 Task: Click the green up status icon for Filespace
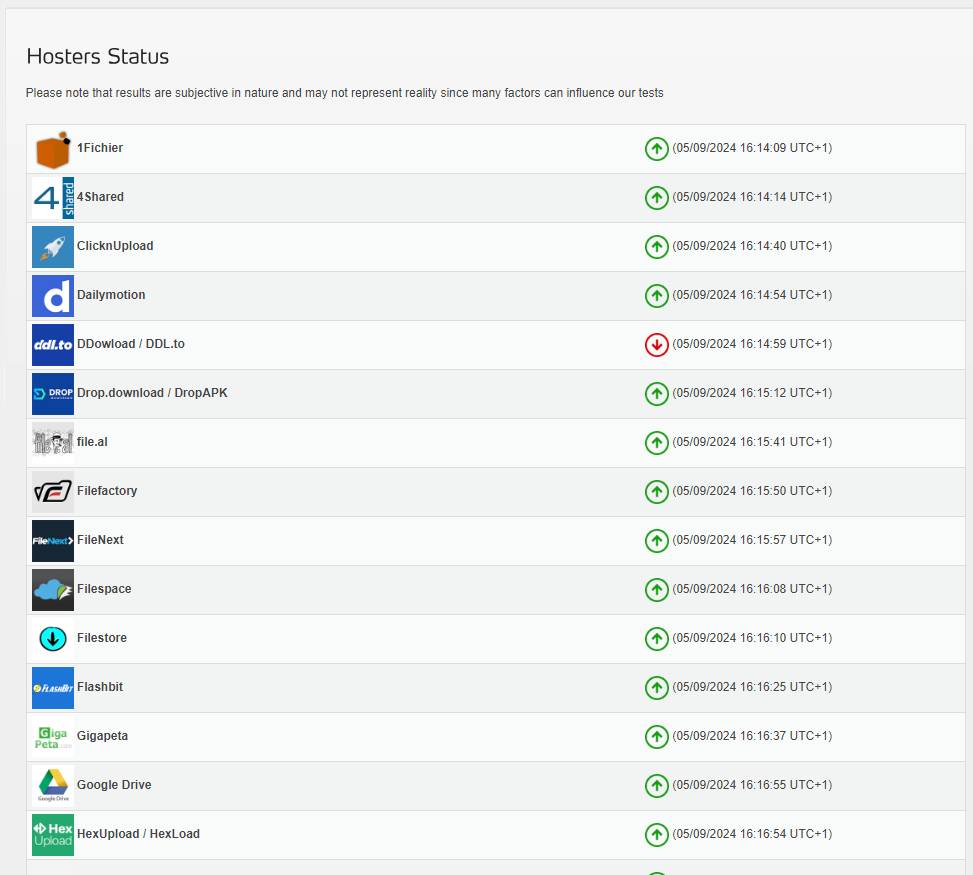[x=657, y=590]
